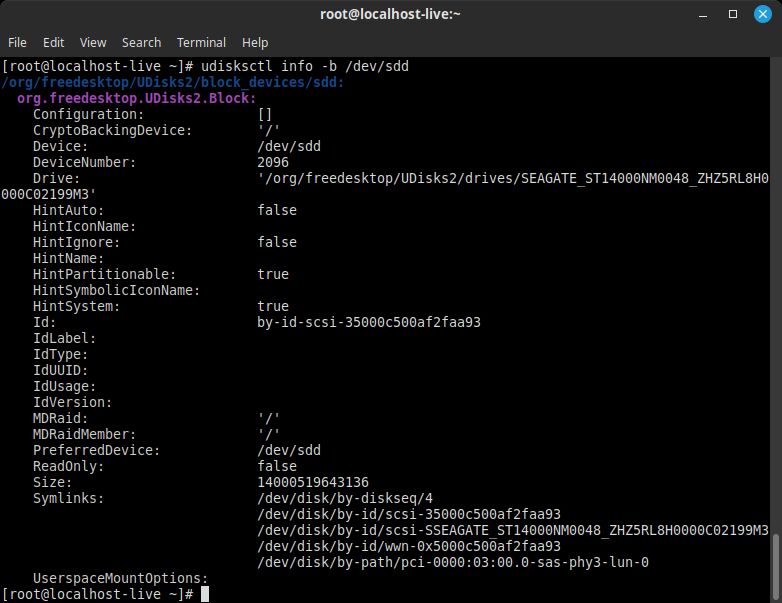Click the HintSystem value true
This screenshot has height=603, width=782.
[273, 306]
